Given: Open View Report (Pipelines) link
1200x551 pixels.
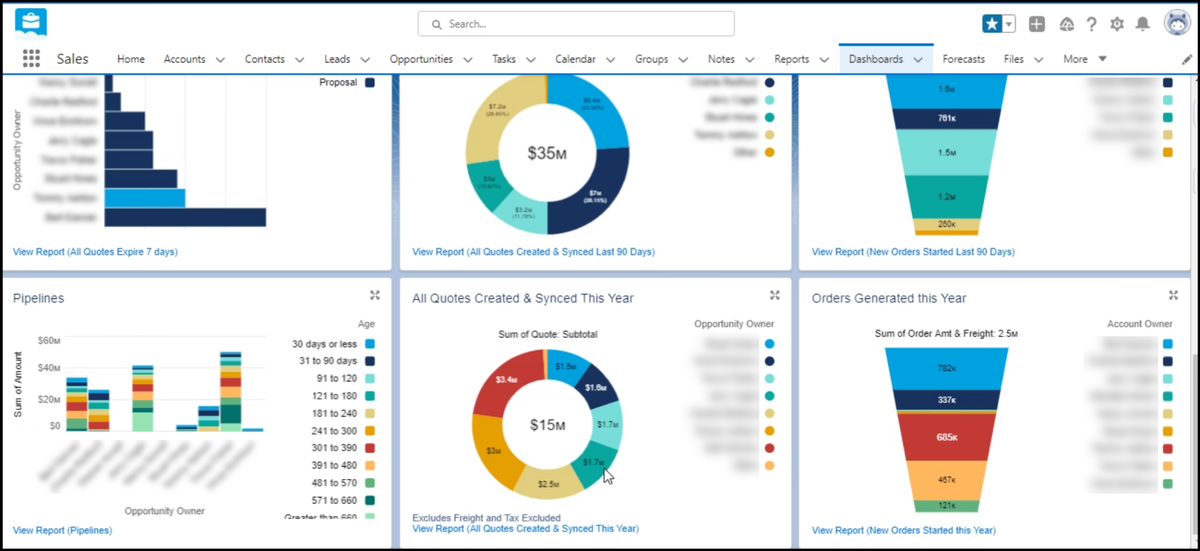Looking at the screenshot, I should (62, 530).
